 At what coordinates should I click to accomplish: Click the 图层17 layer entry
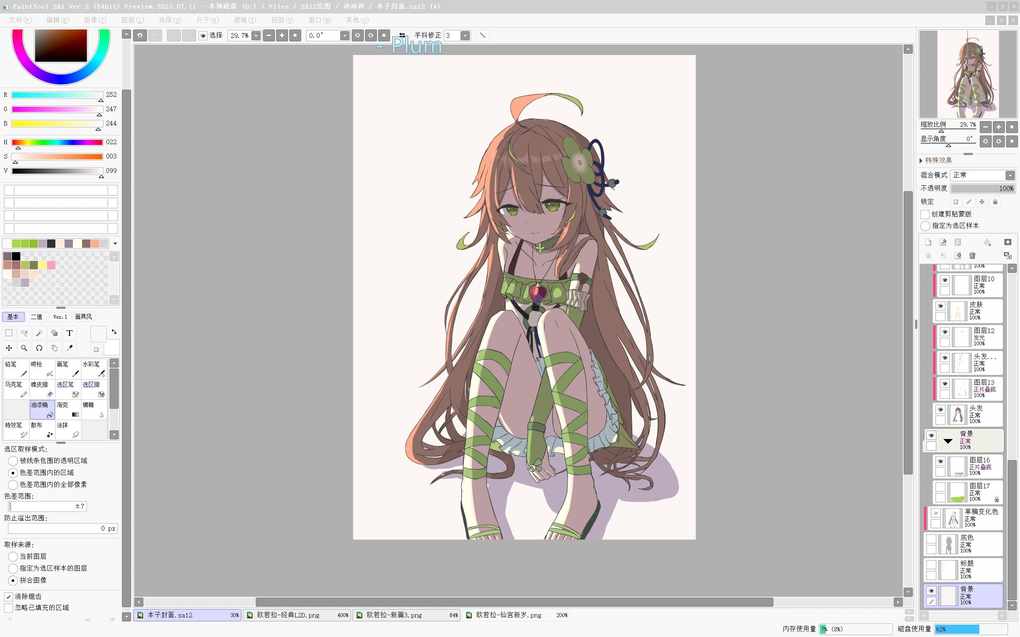(967, 492)
